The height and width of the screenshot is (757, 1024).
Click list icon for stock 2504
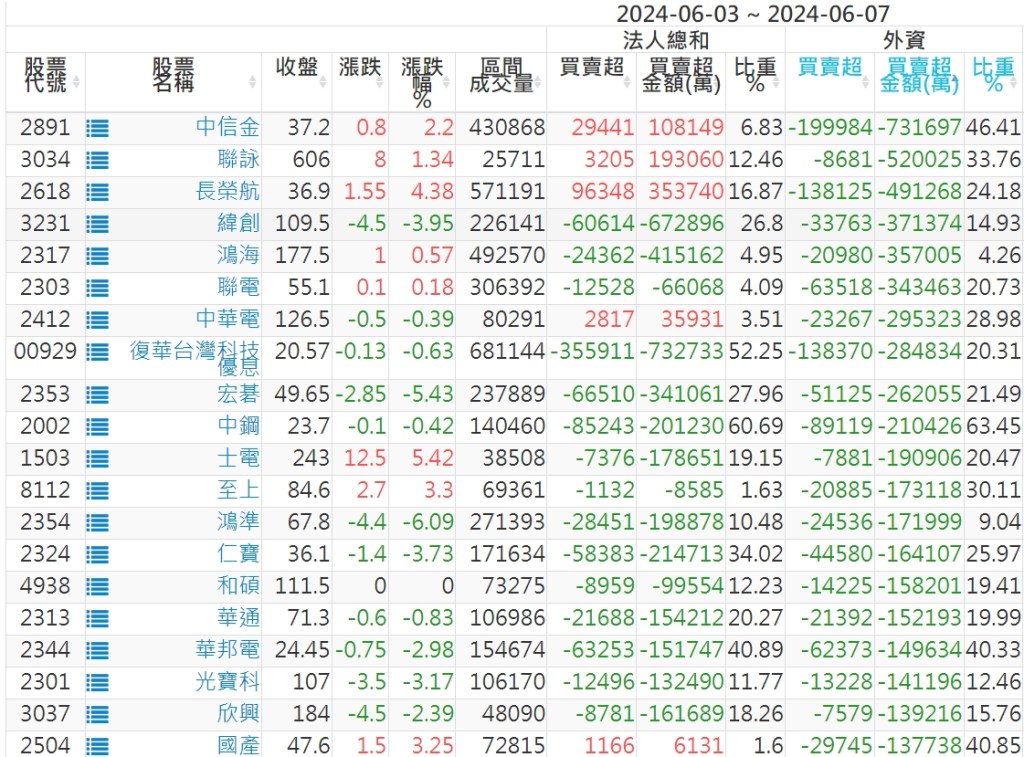[x=97, y=746]
